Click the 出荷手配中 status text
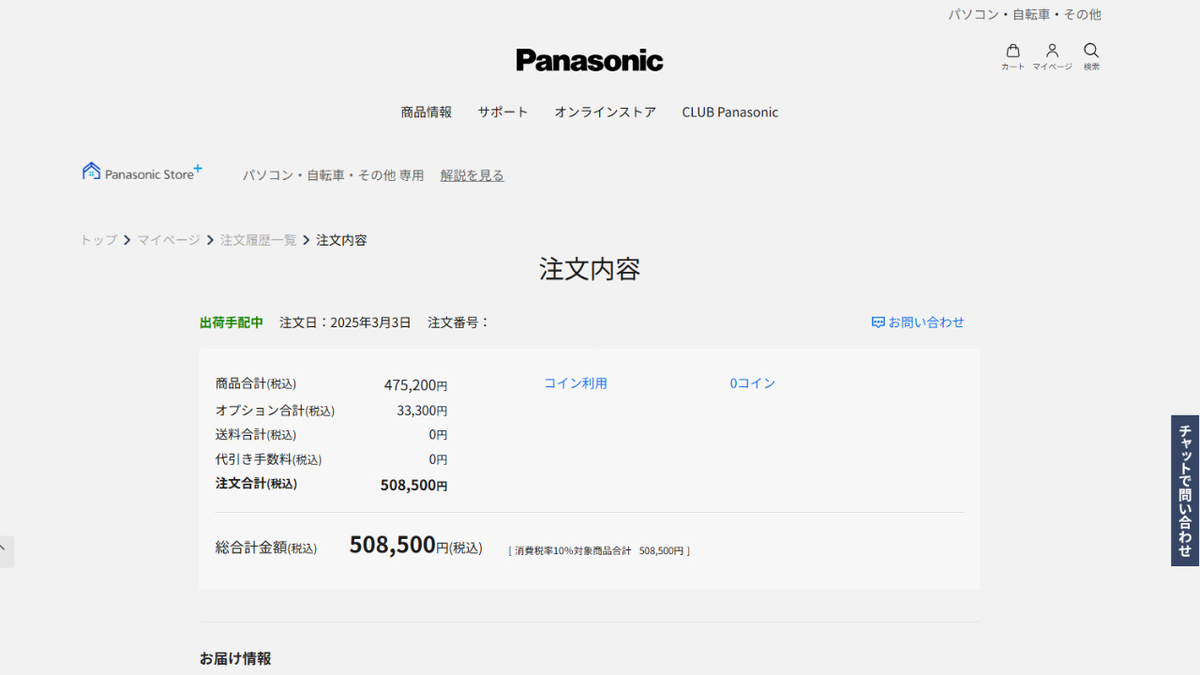1200x675 pixels. [231, 322]
